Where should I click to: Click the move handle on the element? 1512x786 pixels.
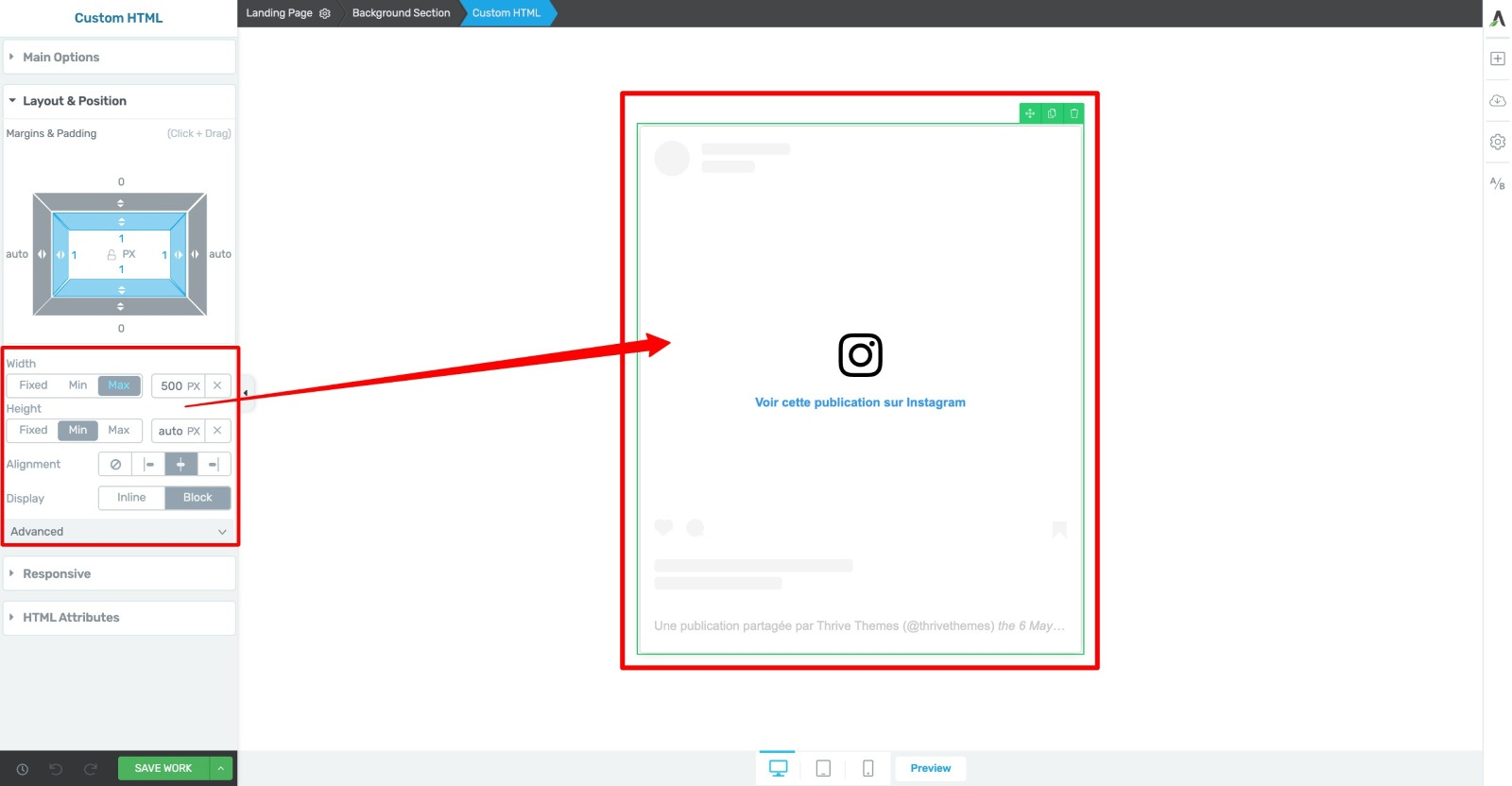pyautogui.click(x=1030, y=113)
